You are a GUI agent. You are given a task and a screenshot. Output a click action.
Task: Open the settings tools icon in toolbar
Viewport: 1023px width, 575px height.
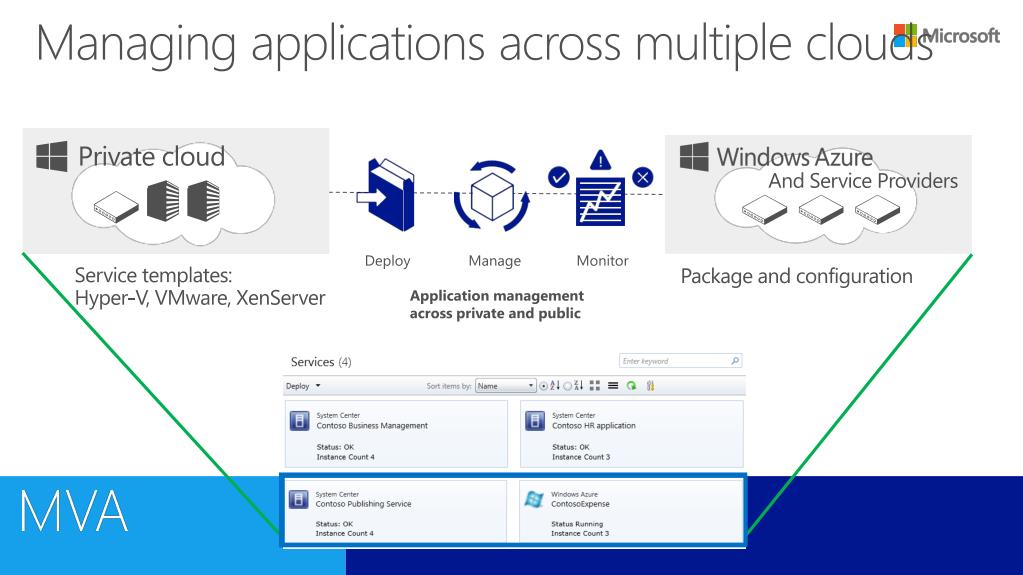650,386
